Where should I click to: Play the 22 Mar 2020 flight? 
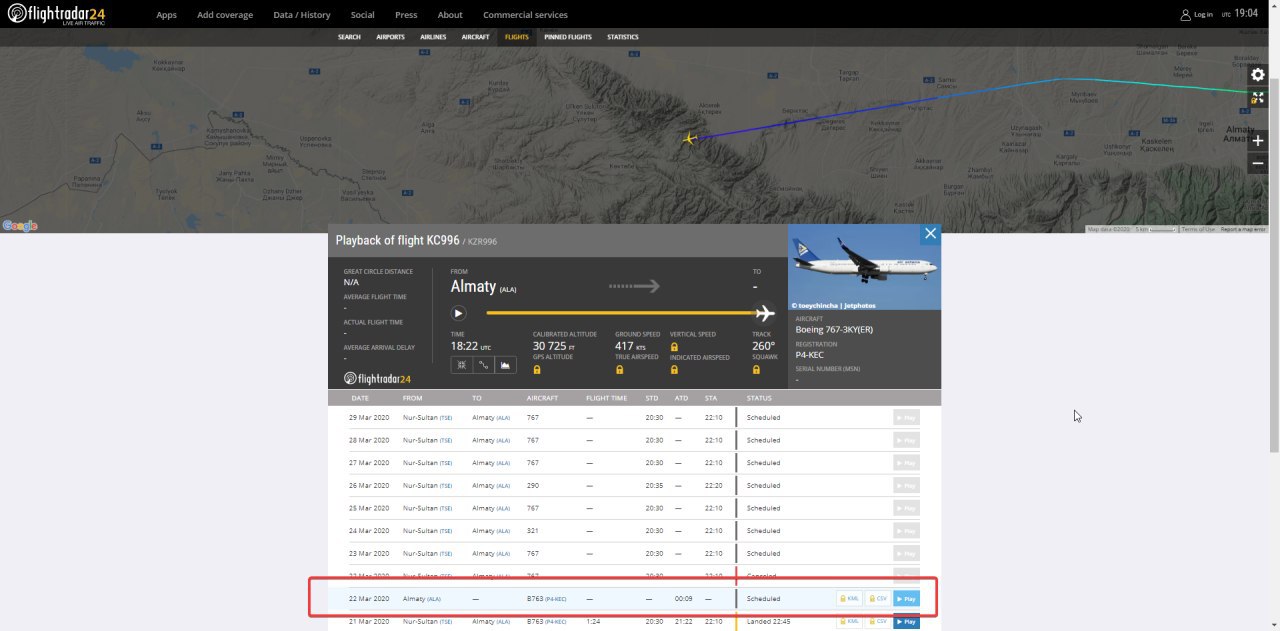(x=906, y=599)
